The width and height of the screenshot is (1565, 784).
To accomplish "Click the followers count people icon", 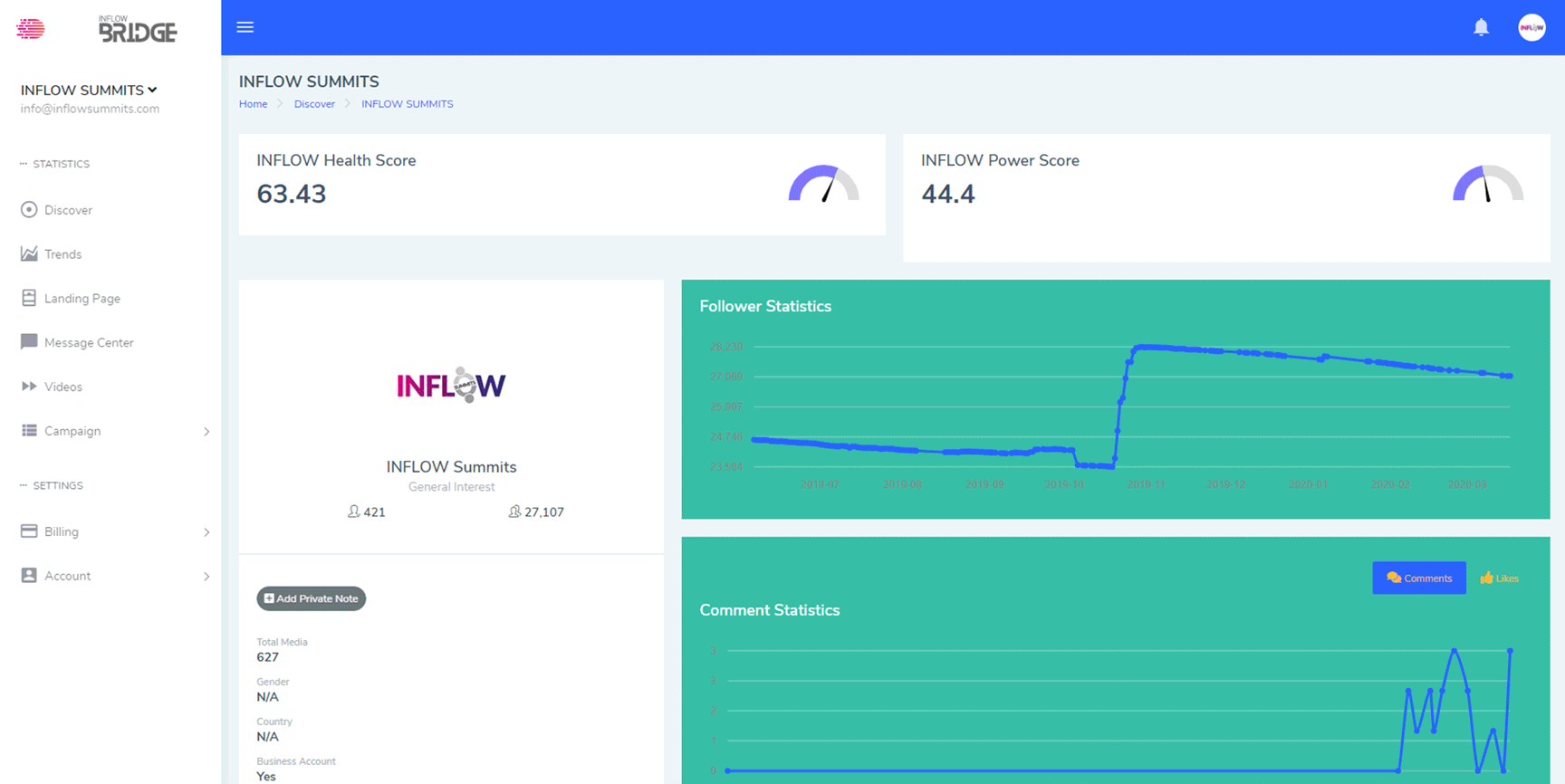I will point(514,512).
